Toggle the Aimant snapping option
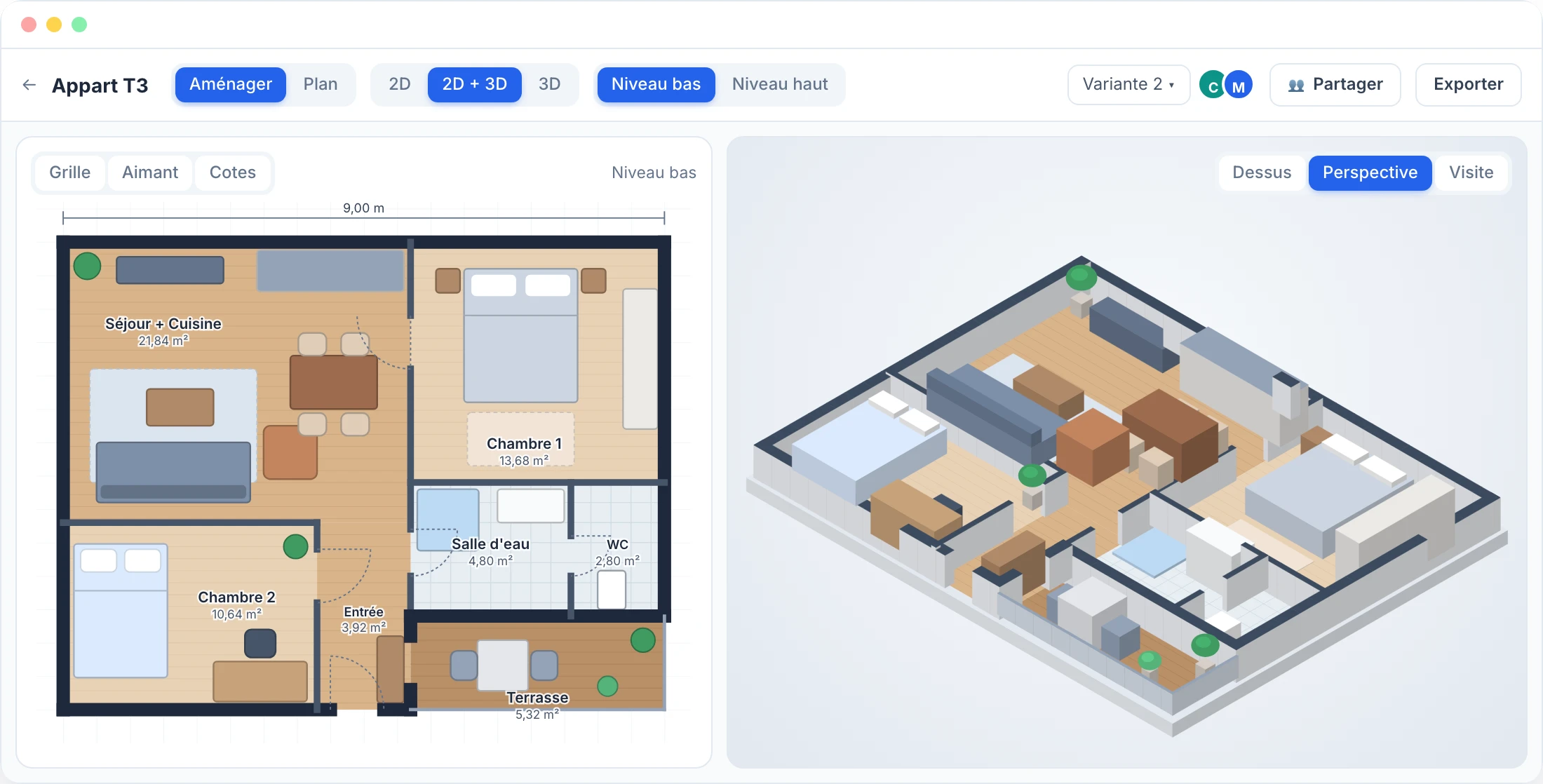Screen dimensions: 1543x784 (x=150, y=173)
